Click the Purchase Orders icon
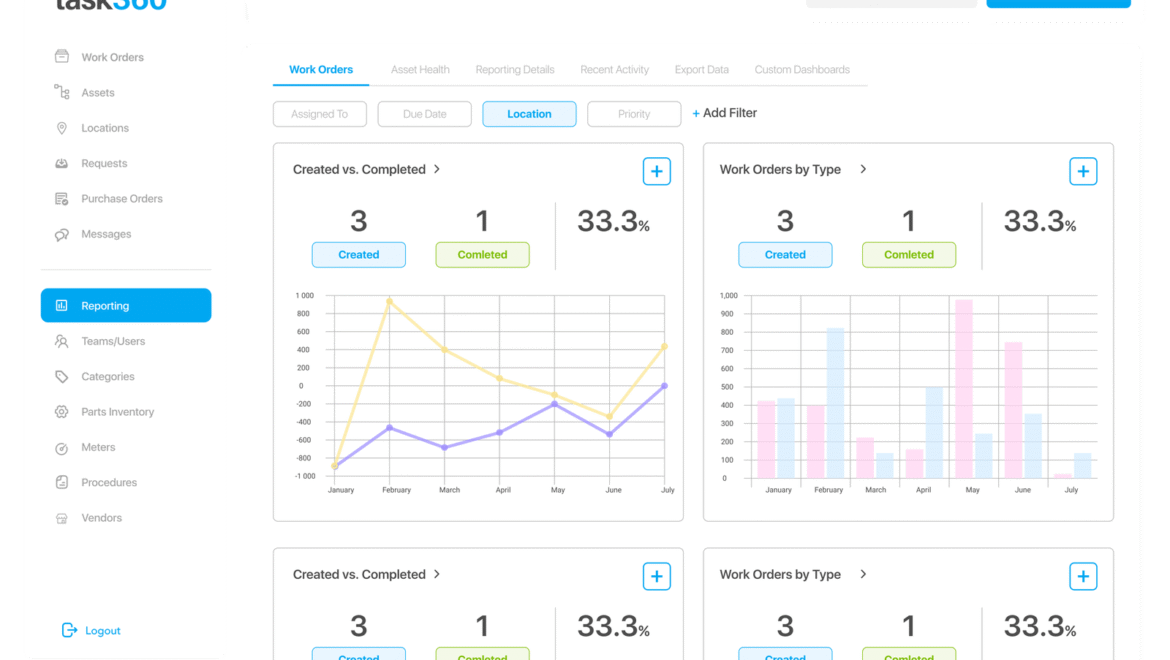The image size is (1170, 660). (62, 199)
